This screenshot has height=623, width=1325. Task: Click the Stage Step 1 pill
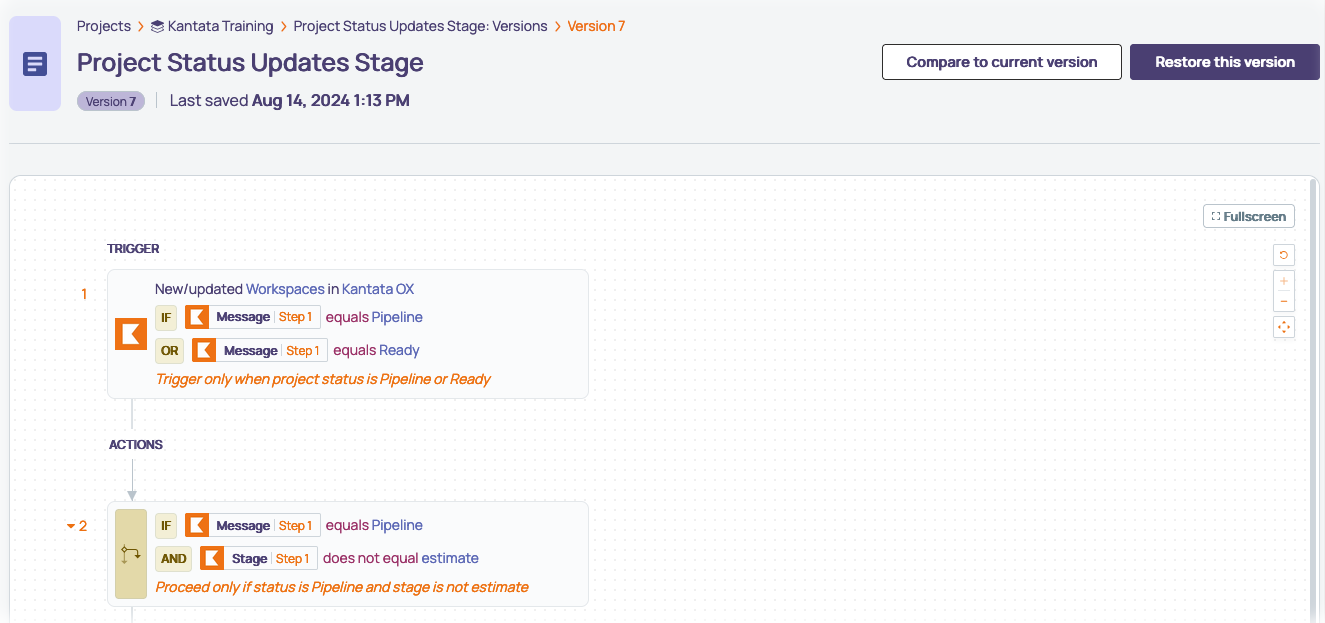tap(259, 558)
